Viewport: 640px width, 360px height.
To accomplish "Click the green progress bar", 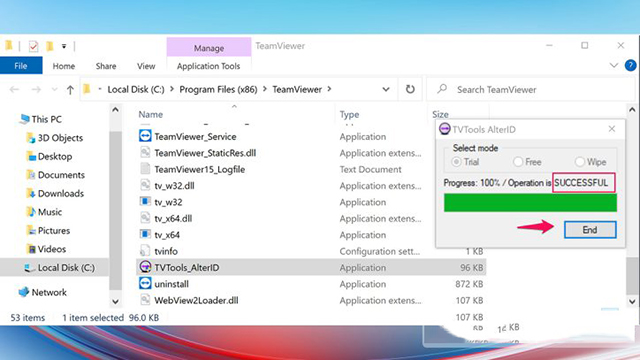I will tap(530, 203).
